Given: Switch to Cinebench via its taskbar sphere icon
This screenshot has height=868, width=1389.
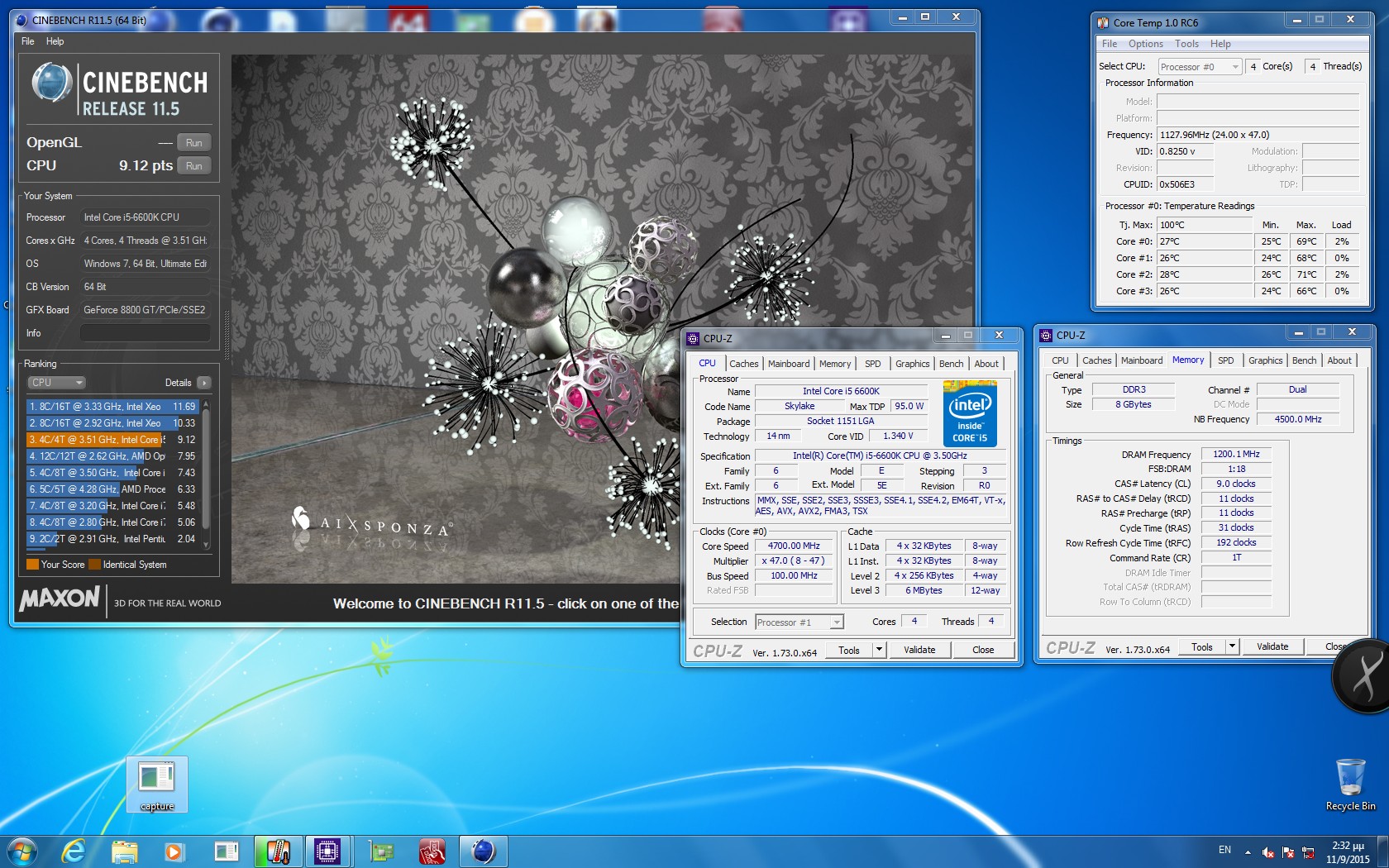Looking at the screenshot, I should 483,851.
